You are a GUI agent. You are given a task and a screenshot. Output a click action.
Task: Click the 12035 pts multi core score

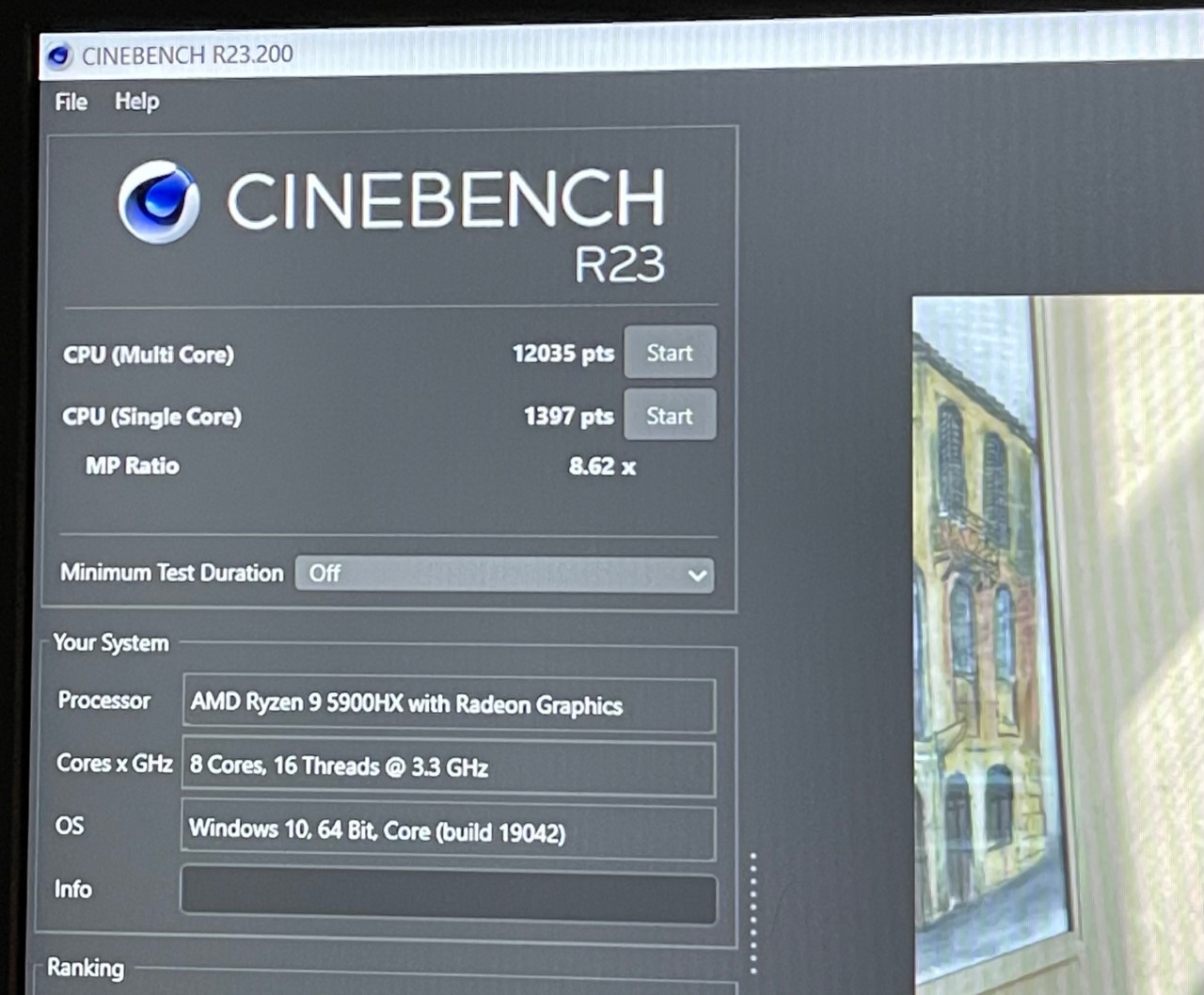point(562,354)
